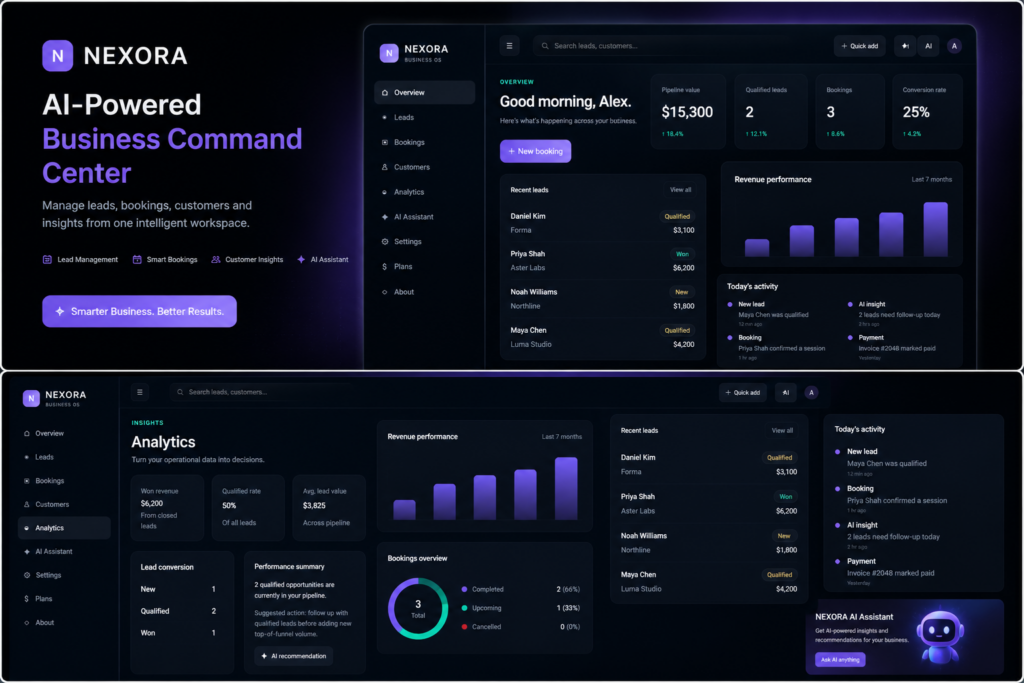Click the Plans dollar icon in Analytics screen sidebar
Viewport: 1024px width, 683px height.
point(27,599)
